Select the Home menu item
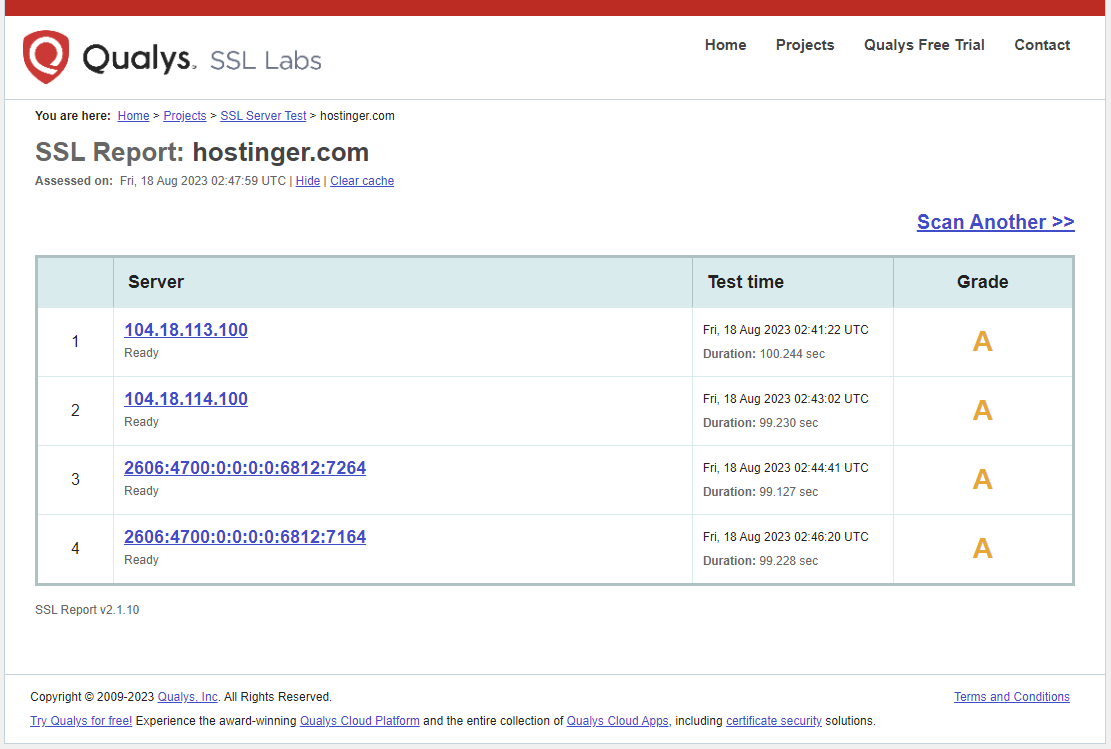The height and width of the screenshot is (749, 1111). tap(725, 45)
